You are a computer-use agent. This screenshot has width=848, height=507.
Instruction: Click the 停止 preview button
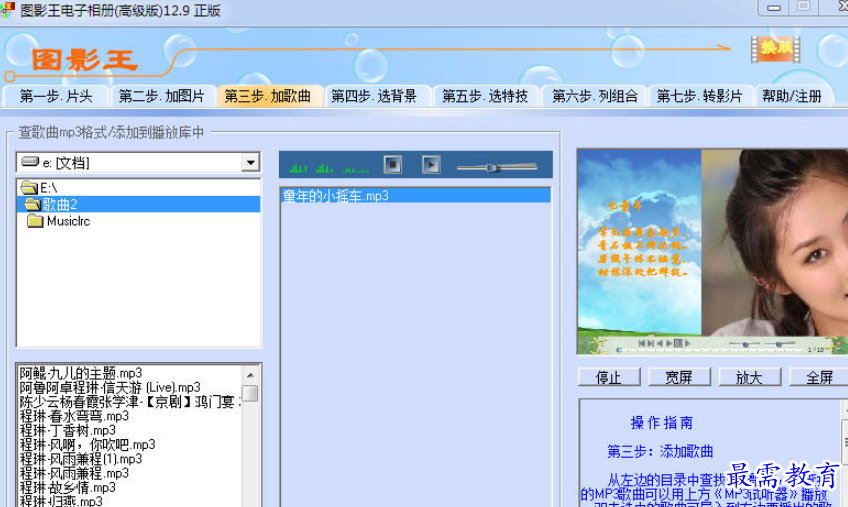coord(609,377)
